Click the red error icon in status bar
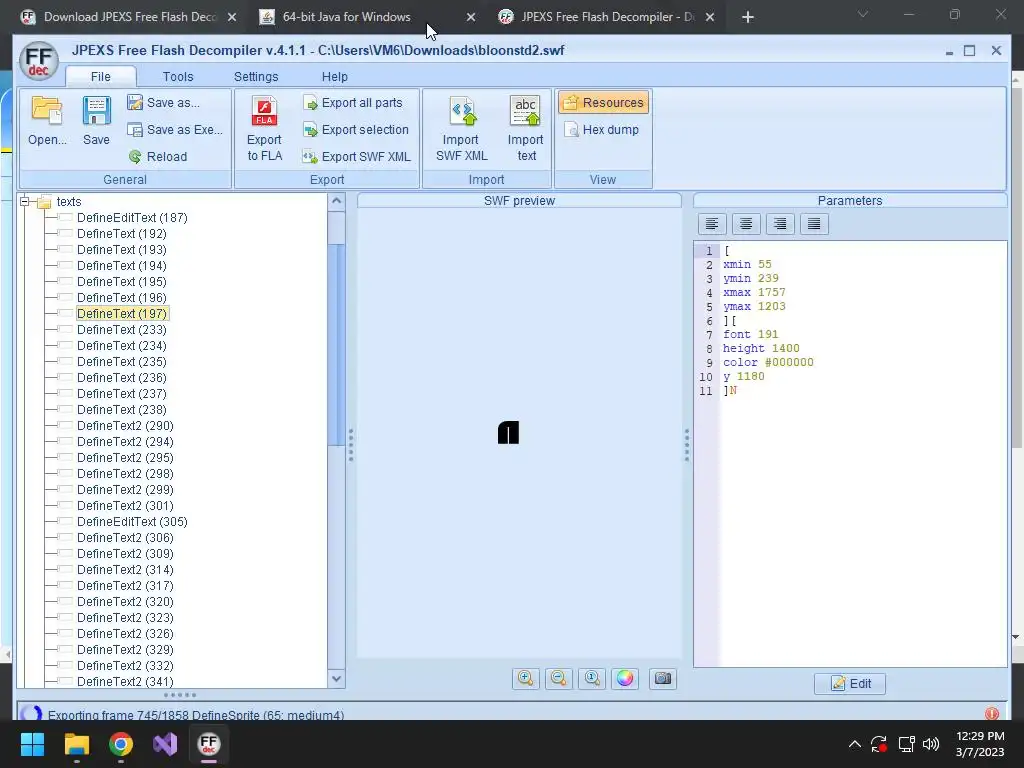 tap(991, 714)
